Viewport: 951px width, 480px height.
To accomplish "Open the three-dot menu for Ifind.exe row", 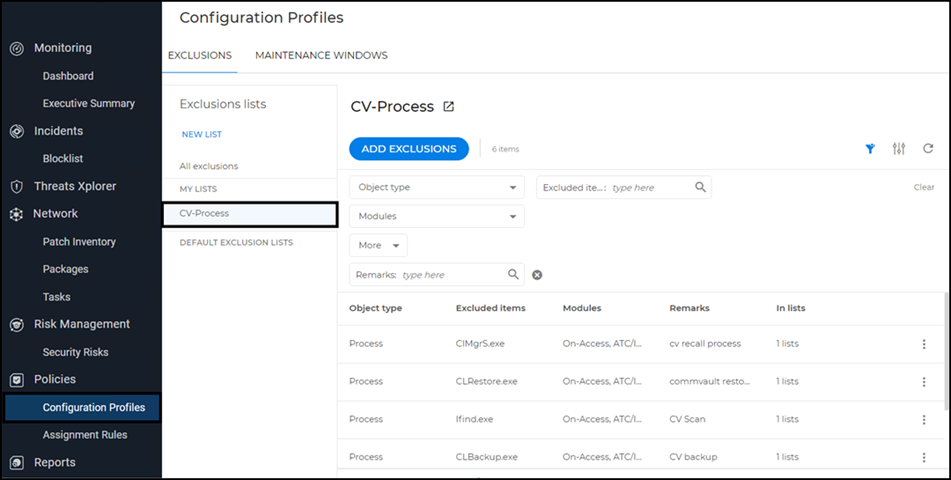I will click(x=923, y=420).
